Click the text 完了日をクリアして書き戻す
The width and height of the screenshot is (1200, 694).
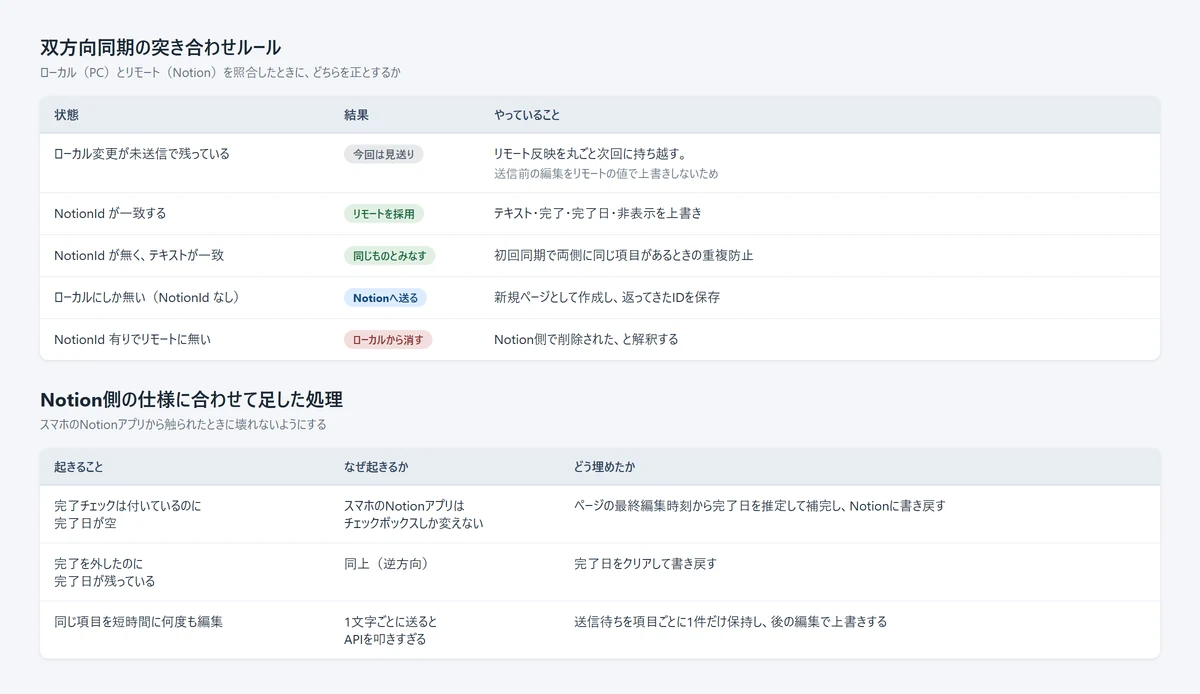pos(645,564)
